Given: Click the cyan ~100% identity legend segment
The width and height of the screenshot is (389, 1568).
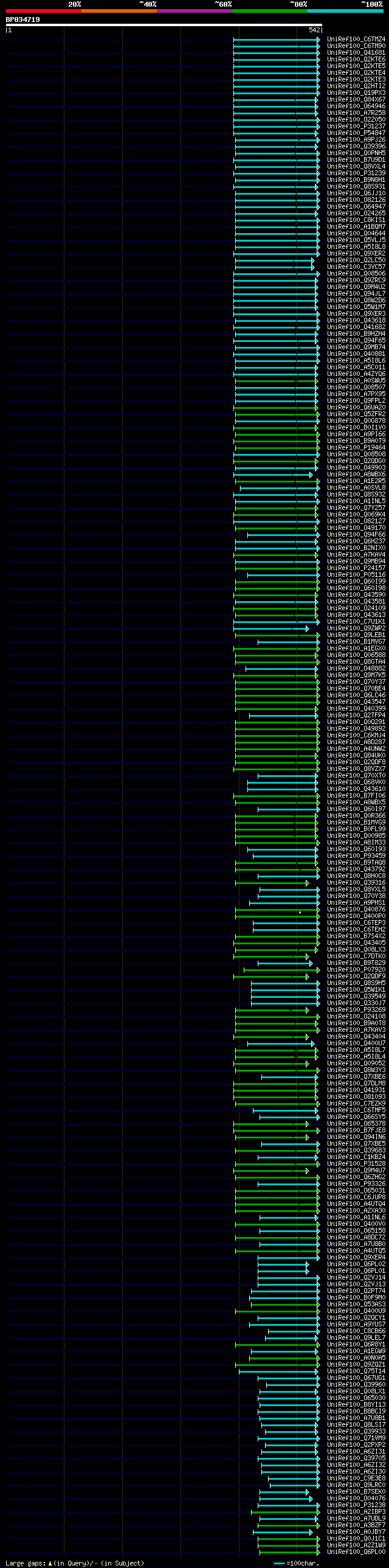Looking at the screenshot, I should click(345, 11).
